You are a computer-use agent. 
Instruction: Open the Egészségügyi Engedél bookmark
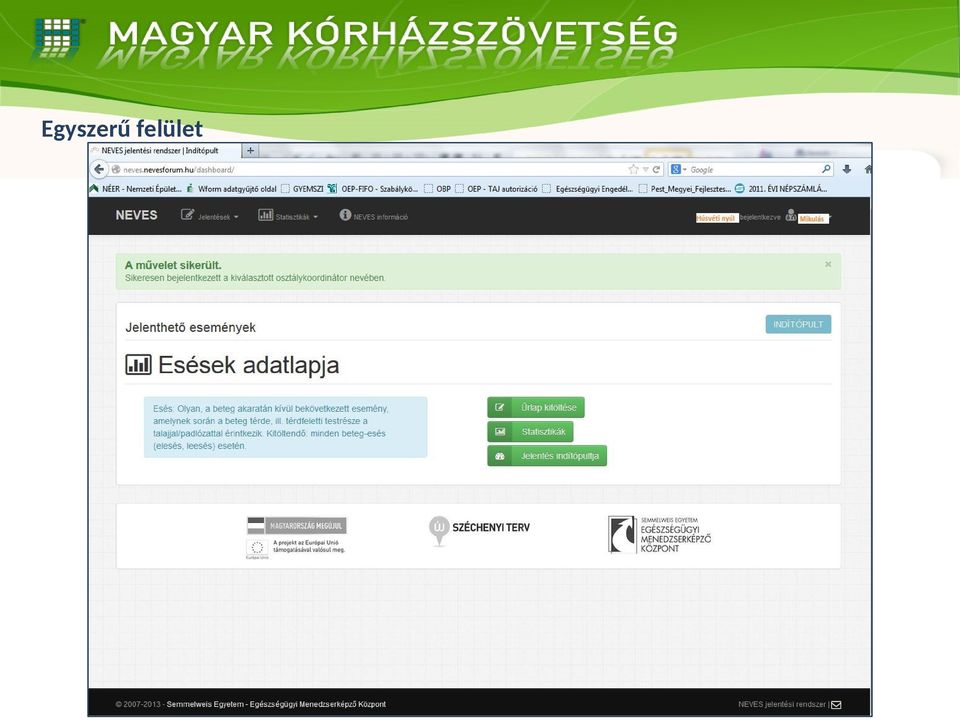[588, 189]
